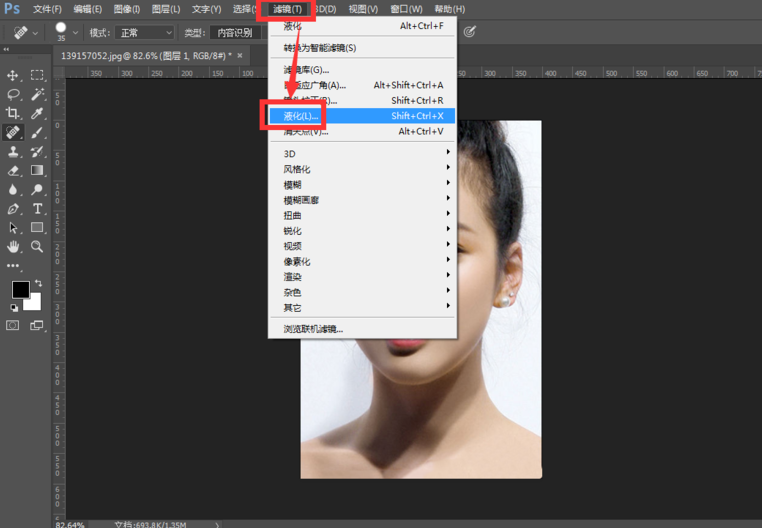This screenshot has height=528, width=762.
Task: Set the black foreground color swatch
Action: (x=19, y=288)
